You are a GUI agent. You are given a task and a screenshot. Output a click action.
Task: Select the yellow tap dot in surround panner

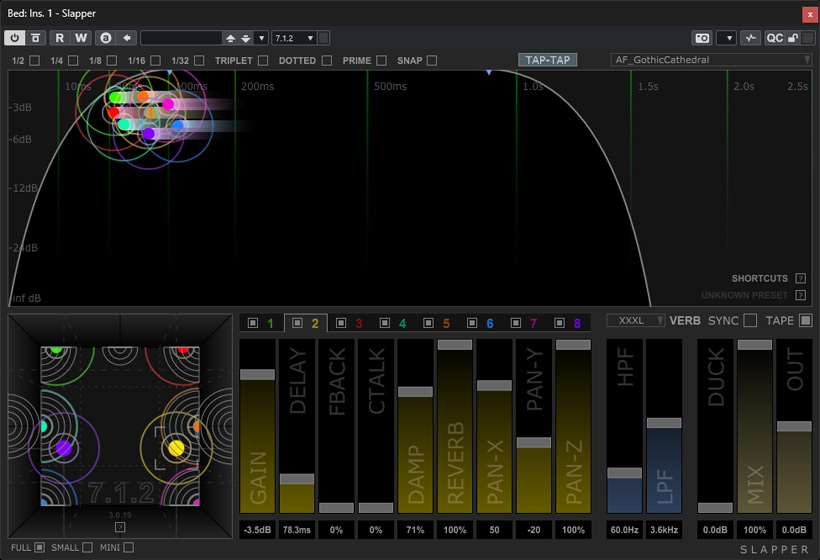click(175, 446)
